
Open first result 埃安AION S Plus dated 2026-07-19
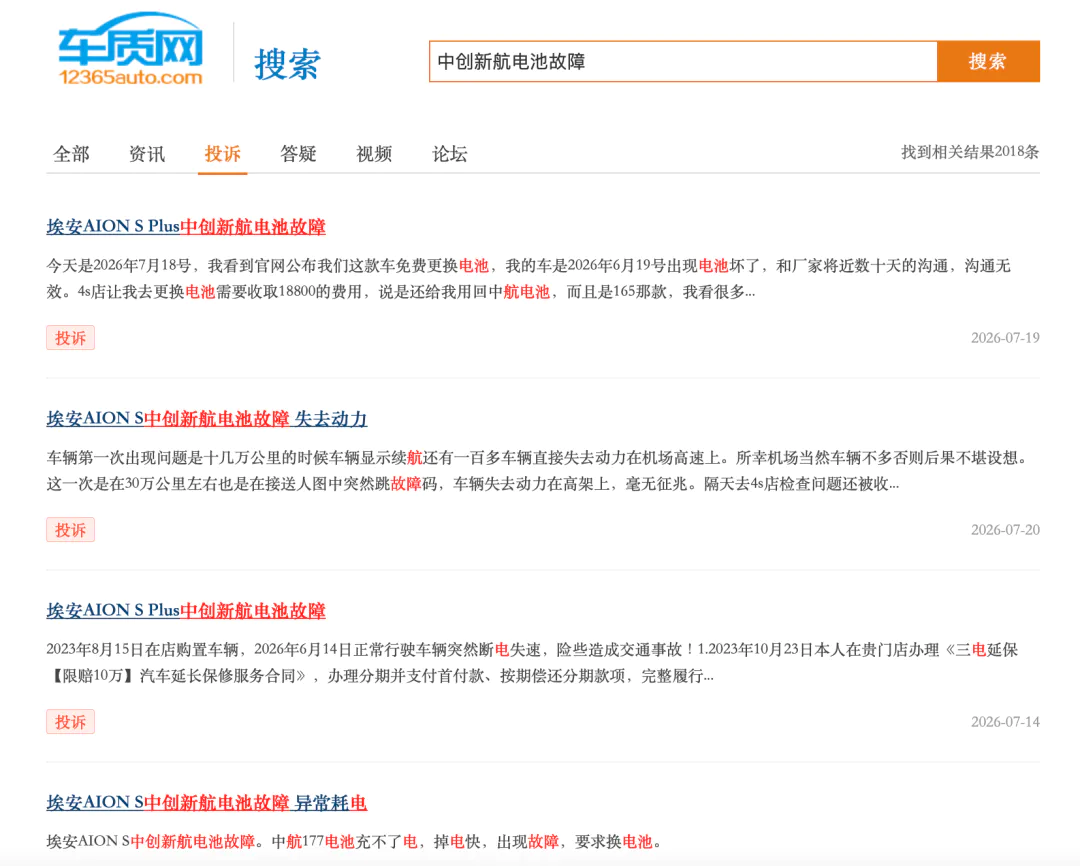pyautogui.click(x=186, y=227)
